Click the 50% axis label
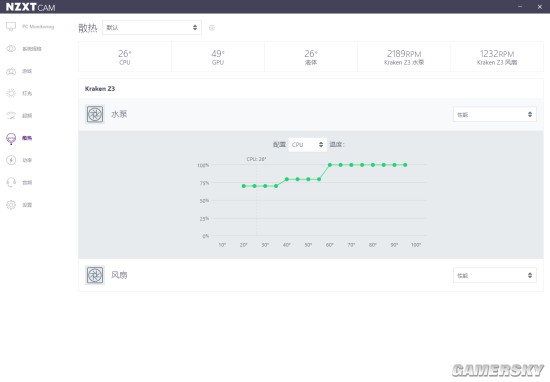This screenshot has width=550, height=382. click(204, 201)
